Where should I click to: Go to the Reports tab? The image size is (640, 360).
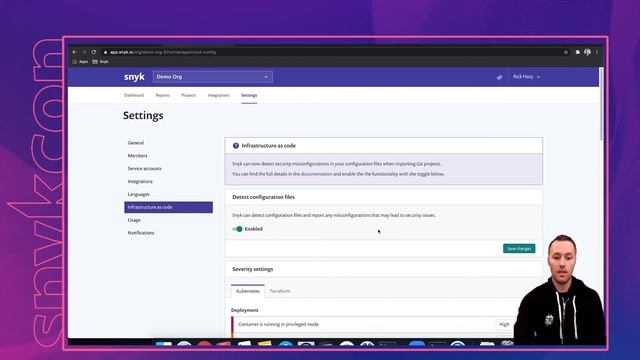click(x=162, y=95)
